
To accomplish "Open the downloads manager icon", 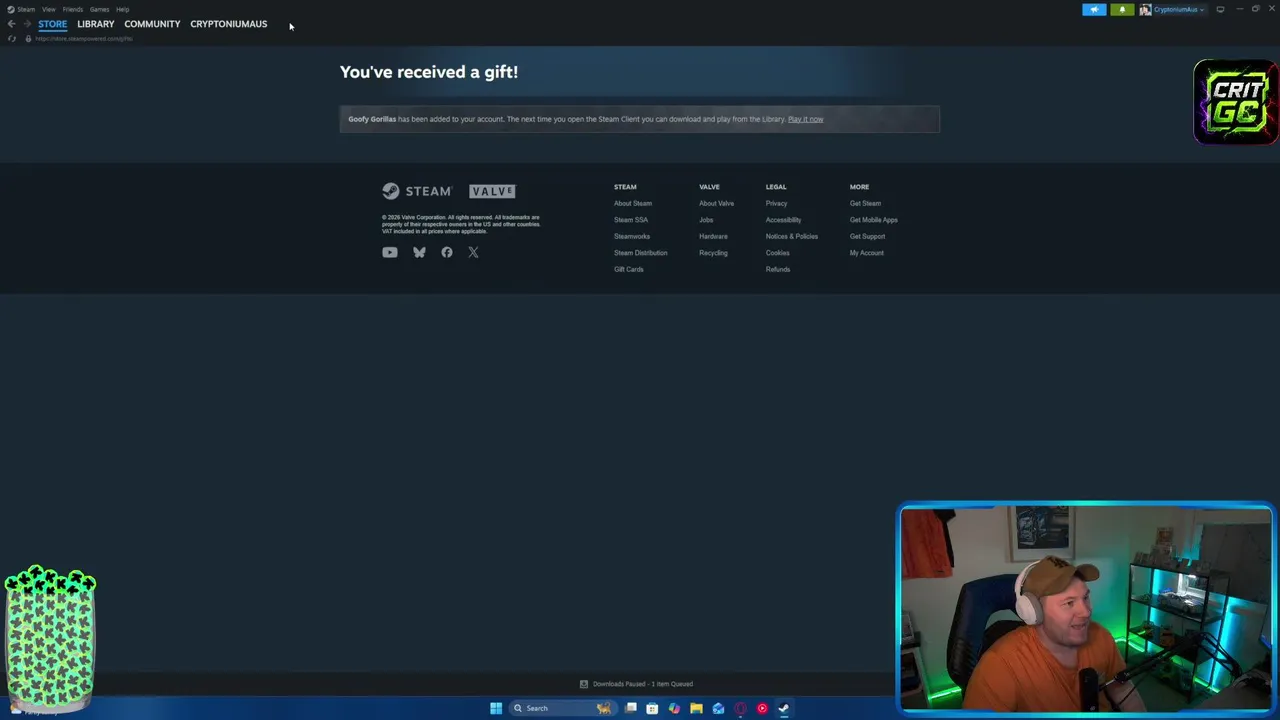I will tap(584, 684).
